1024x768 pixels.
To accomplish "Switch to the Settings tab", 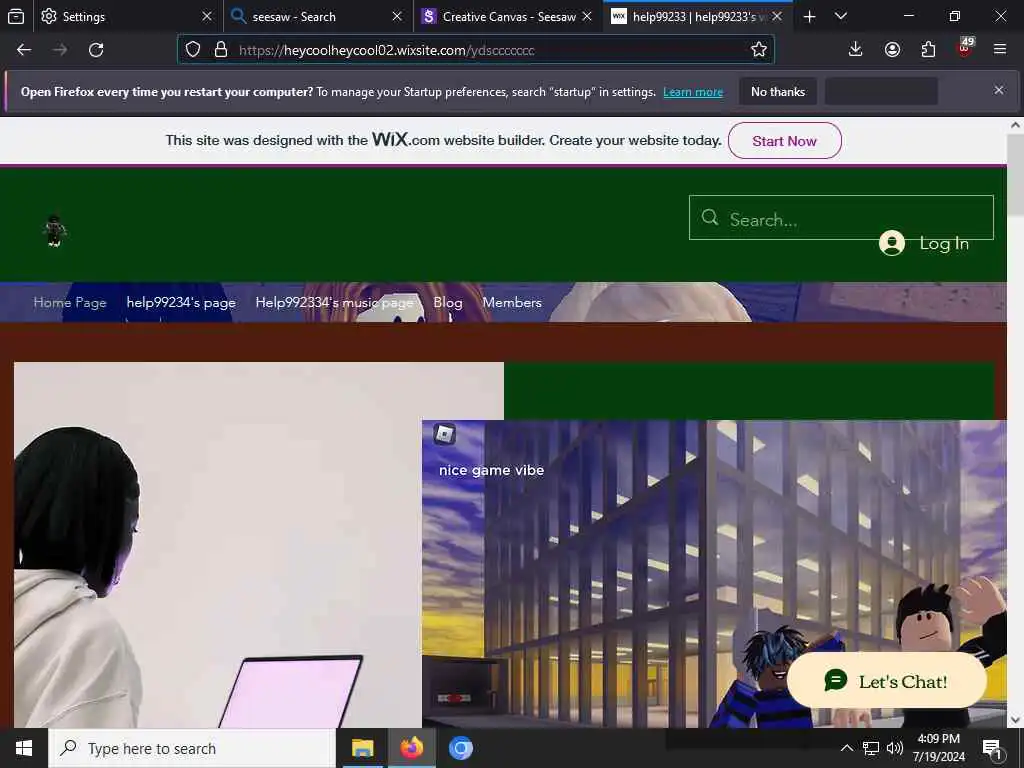I will click(x=127, y=16).
